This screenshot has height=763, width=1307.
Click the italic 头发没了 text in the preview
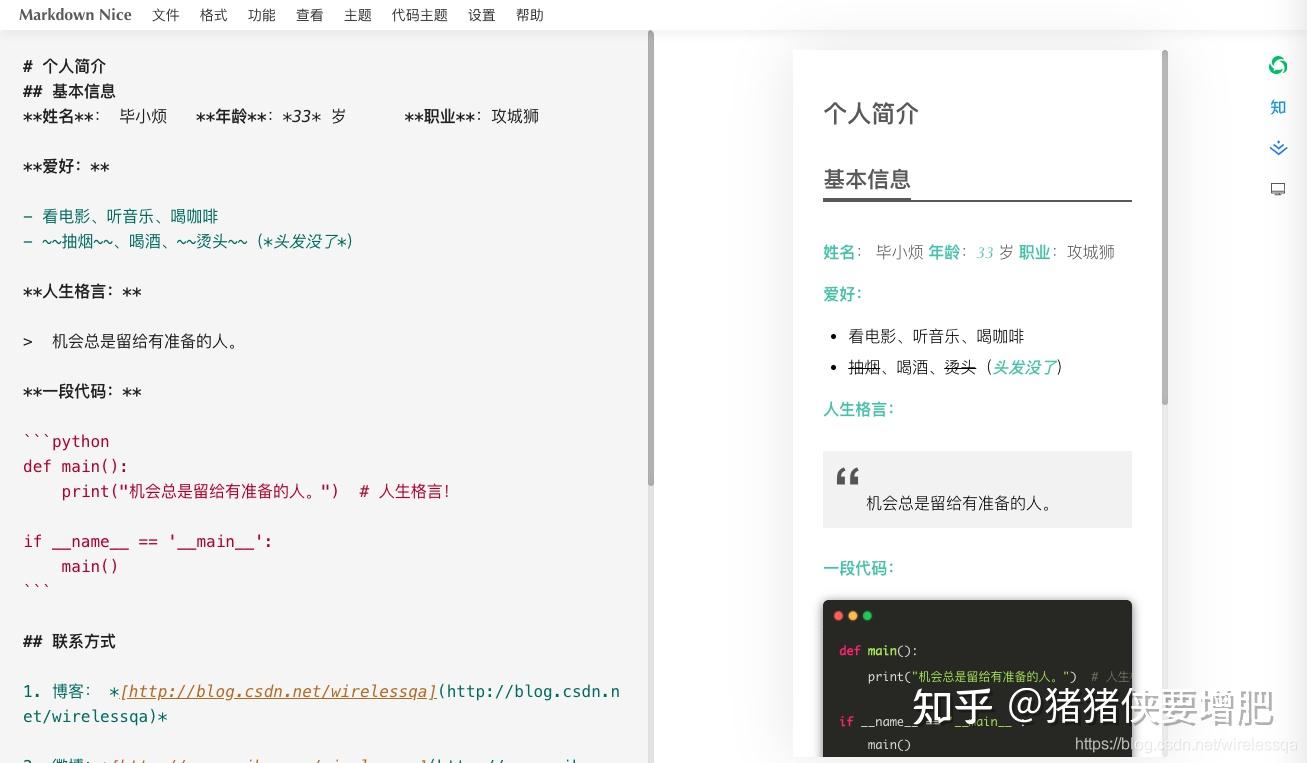1024,367
